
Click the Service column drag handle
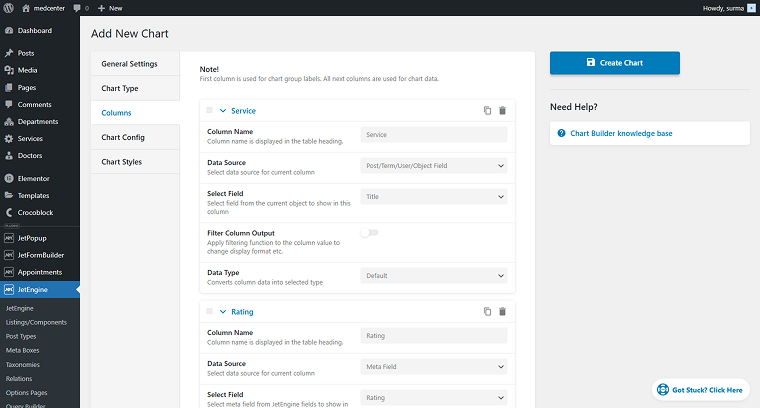209,110
